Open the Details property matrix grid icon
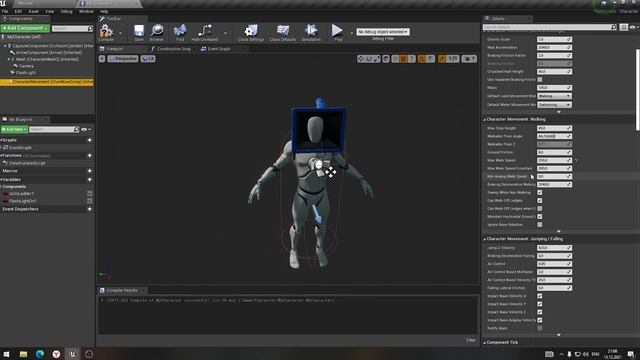 pyautogui.click(x=623, y=27)
